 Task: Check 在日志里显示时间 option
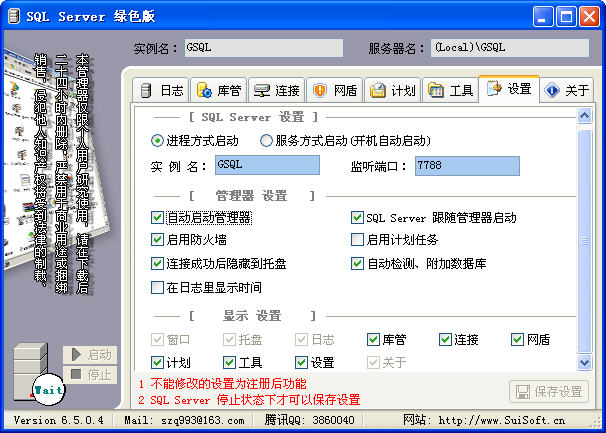point(157,287)
